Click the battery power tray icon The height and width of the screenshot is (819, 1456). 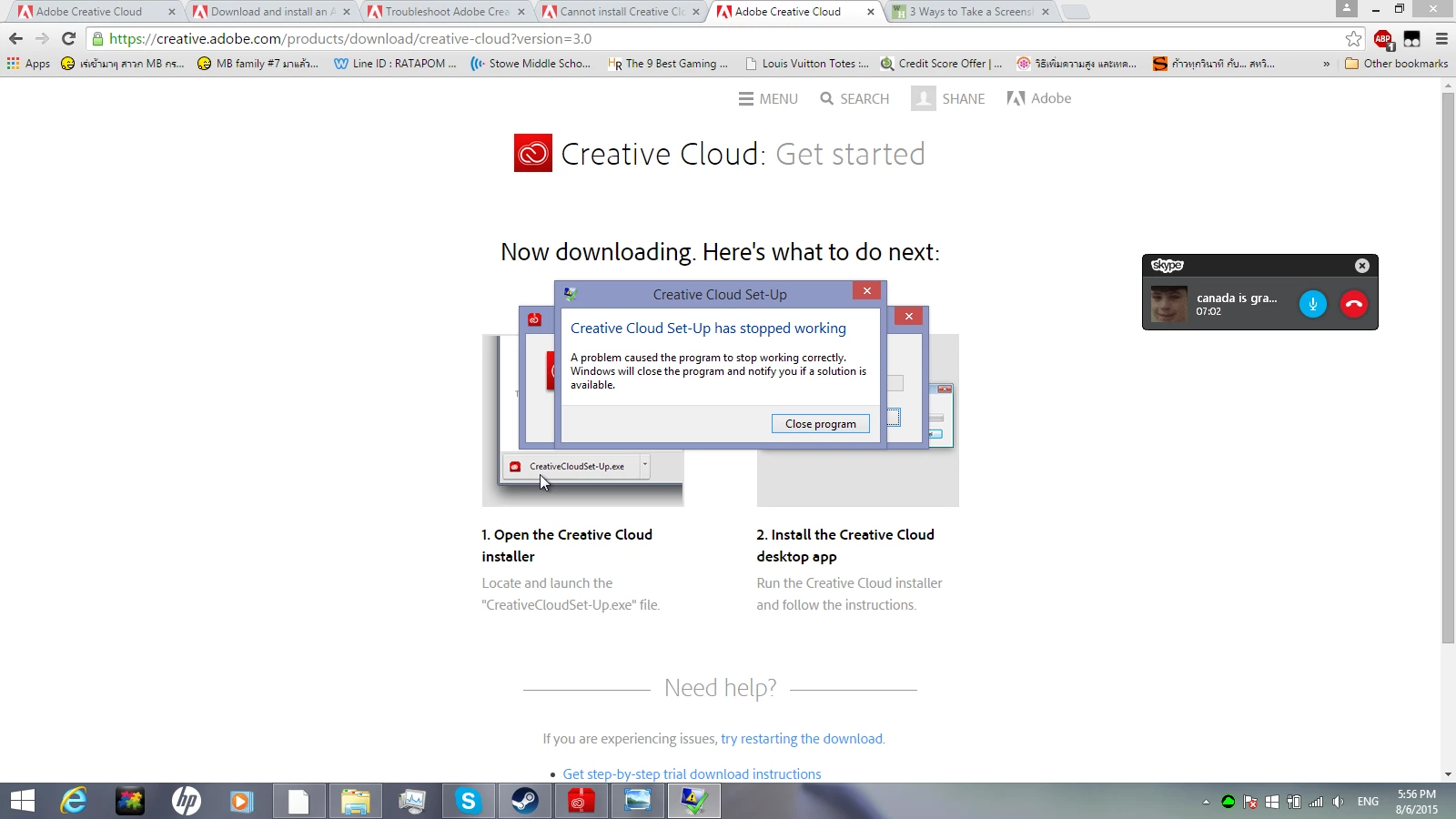(x=1294, y=802)
